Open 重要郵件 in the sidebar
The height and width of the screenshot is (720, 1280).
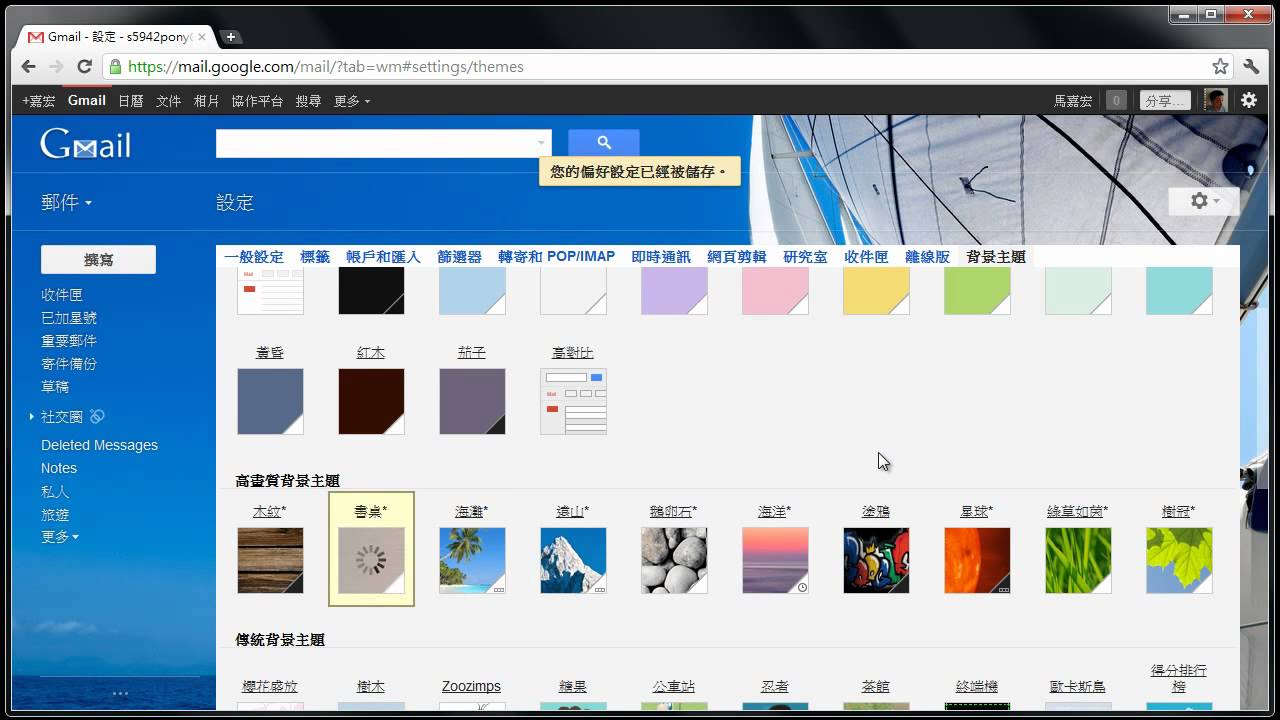pos(69,341)
